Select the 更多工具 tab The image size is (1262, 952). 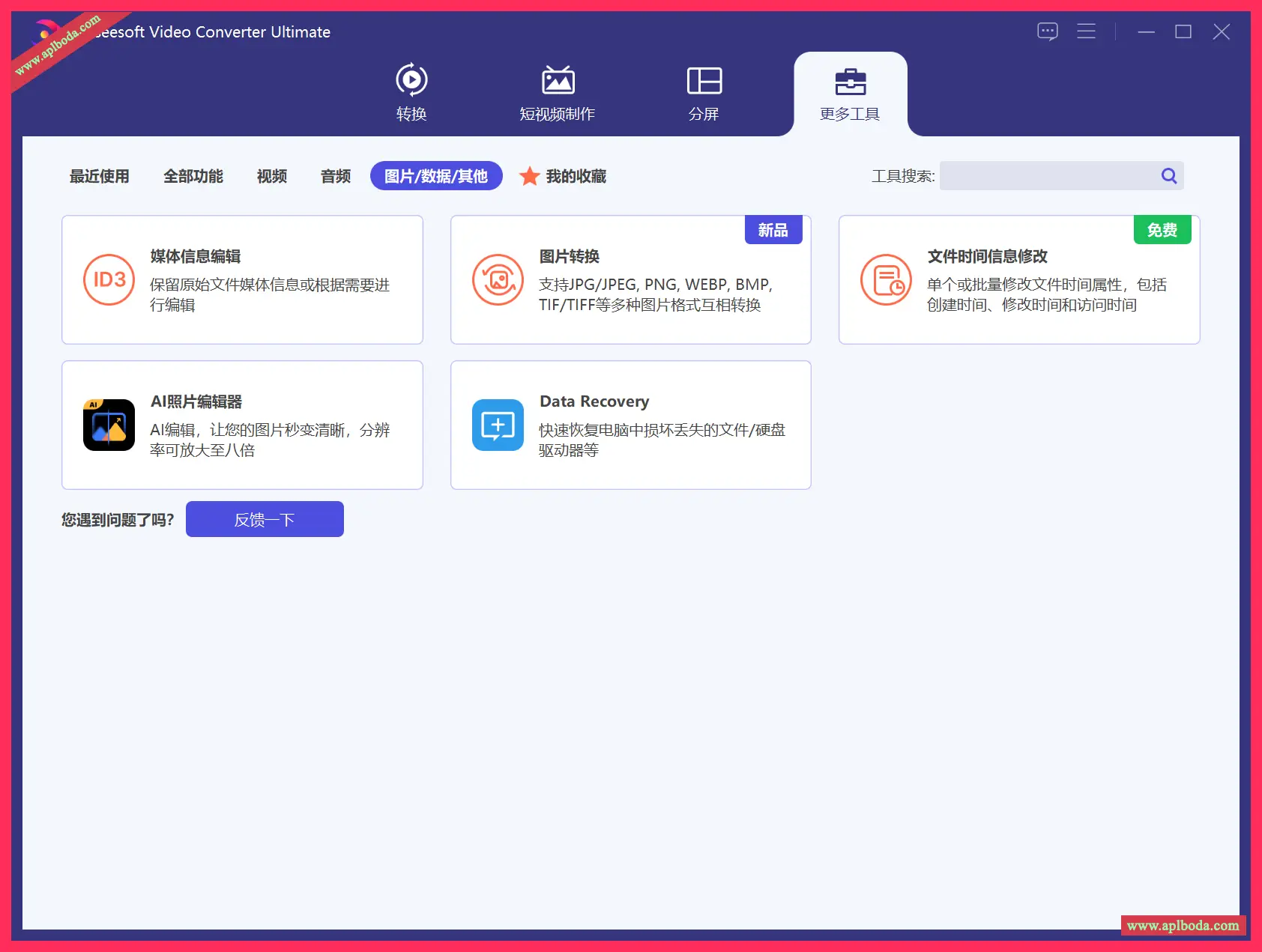pyautogui.click(x=850, y=94)
